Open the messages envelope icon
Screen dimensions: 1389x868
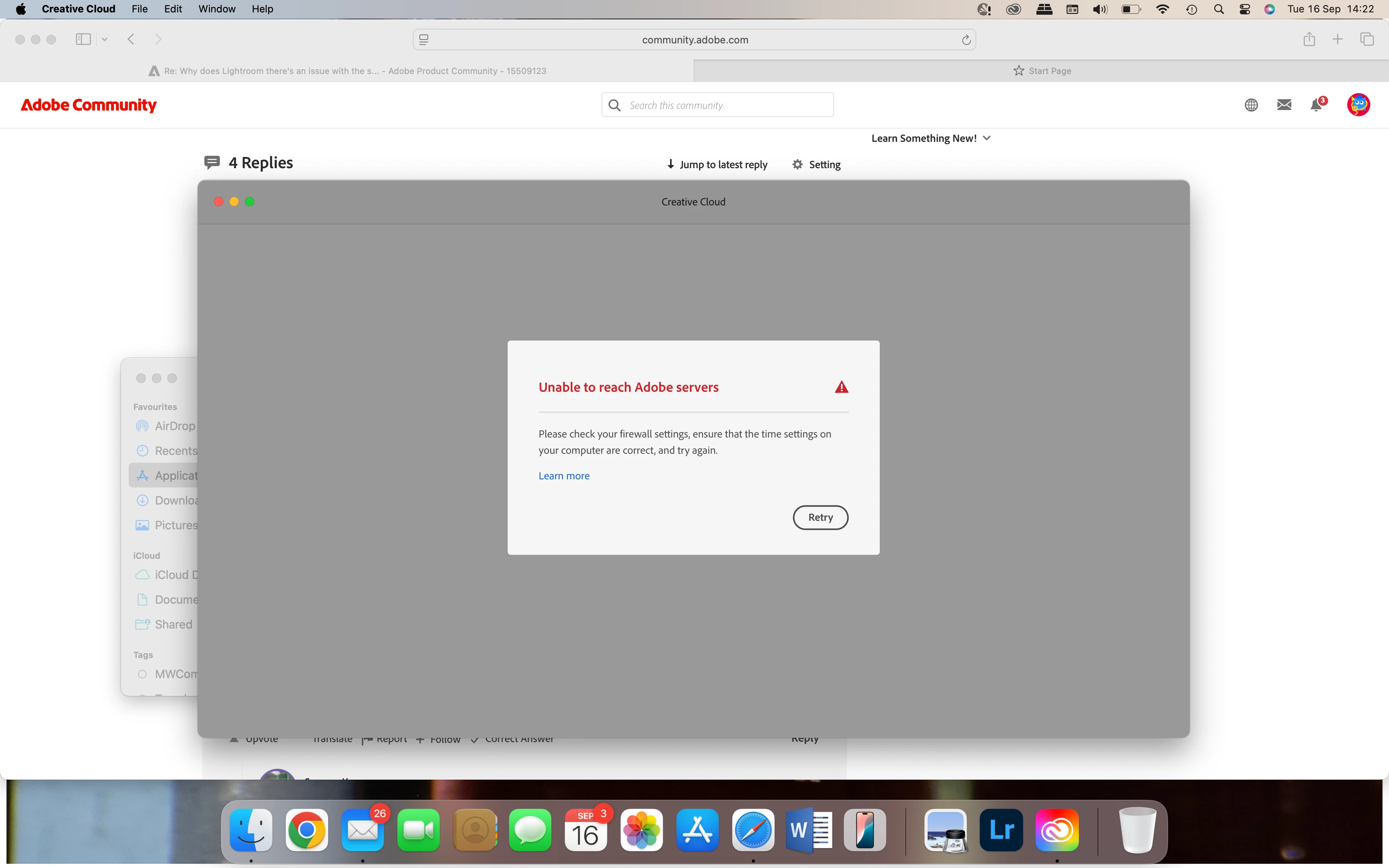1284,105
